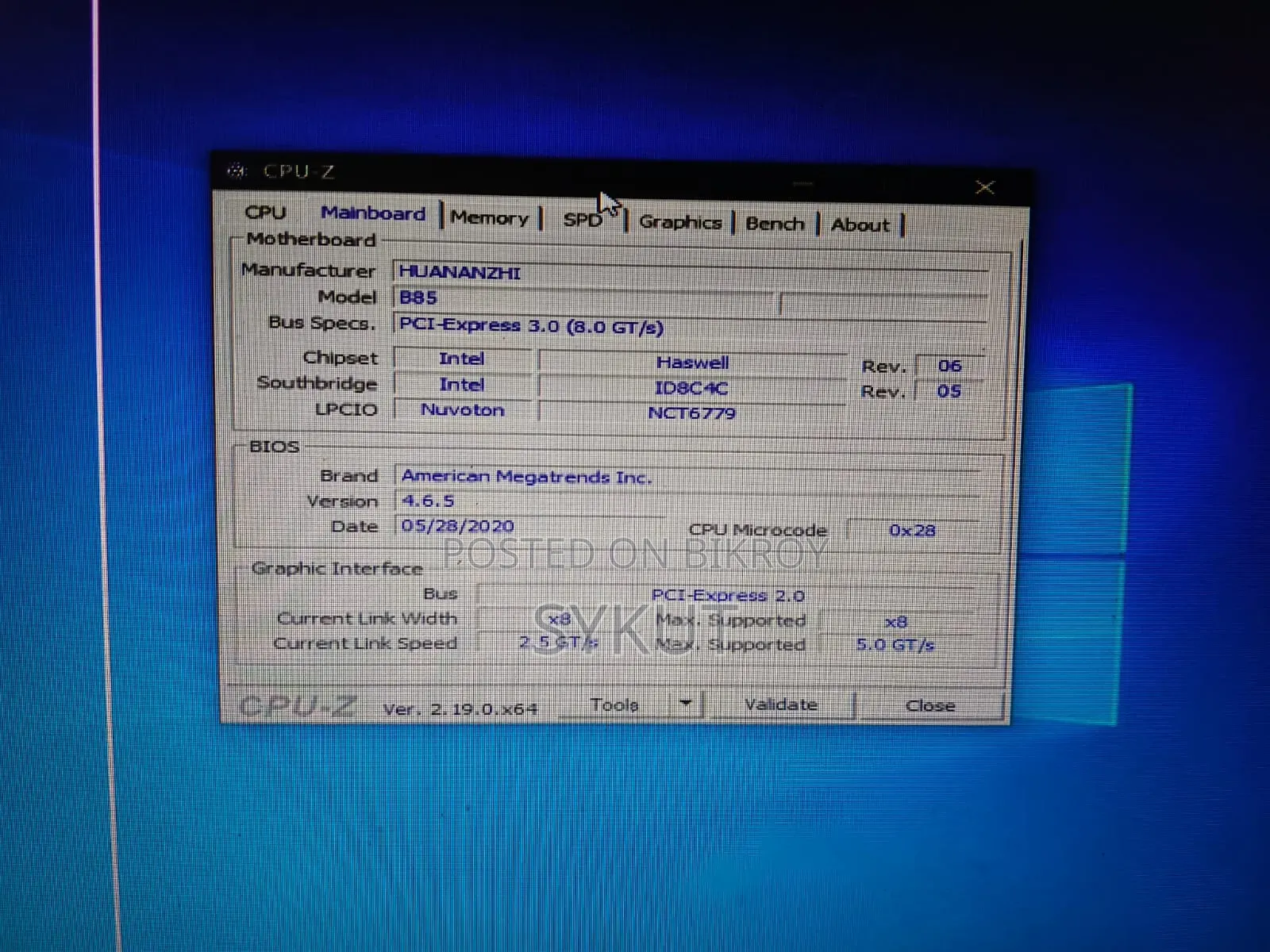Click the Nuvoton LPCIO vendor field

pyautogui.click(x=463, y=410)
